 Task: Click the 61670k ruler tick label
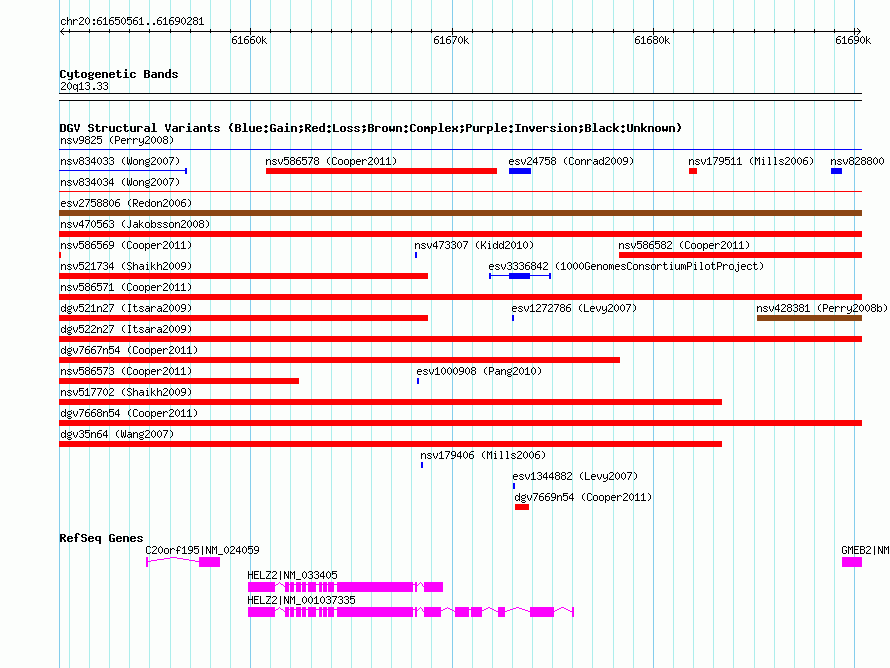pyautogui.click(x=451, y=40)
